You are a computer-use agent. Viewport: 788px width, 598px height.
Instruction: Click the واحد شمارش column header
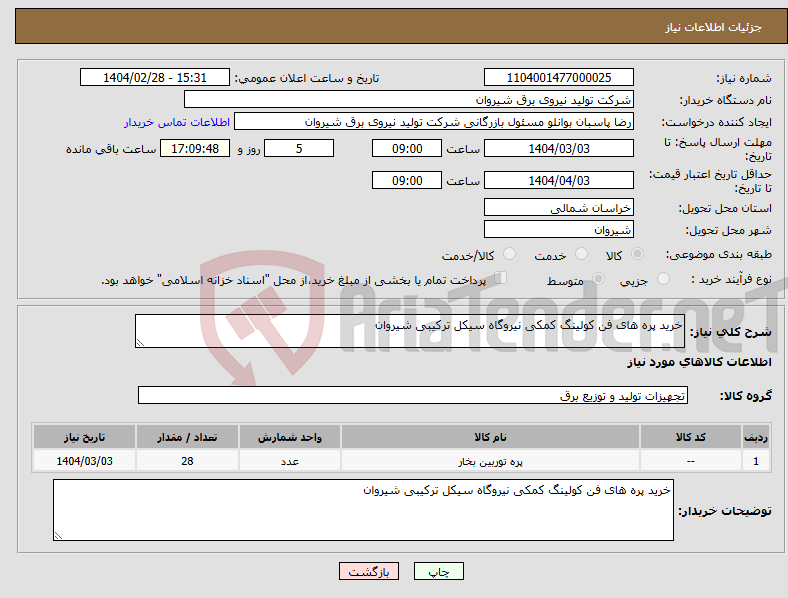(x=289, y=437)
